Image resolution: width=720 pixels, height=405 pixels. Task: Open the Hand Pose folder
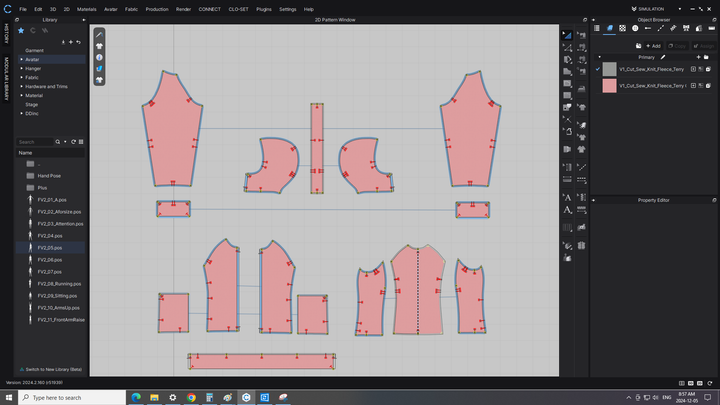click(x=51, y=176)
